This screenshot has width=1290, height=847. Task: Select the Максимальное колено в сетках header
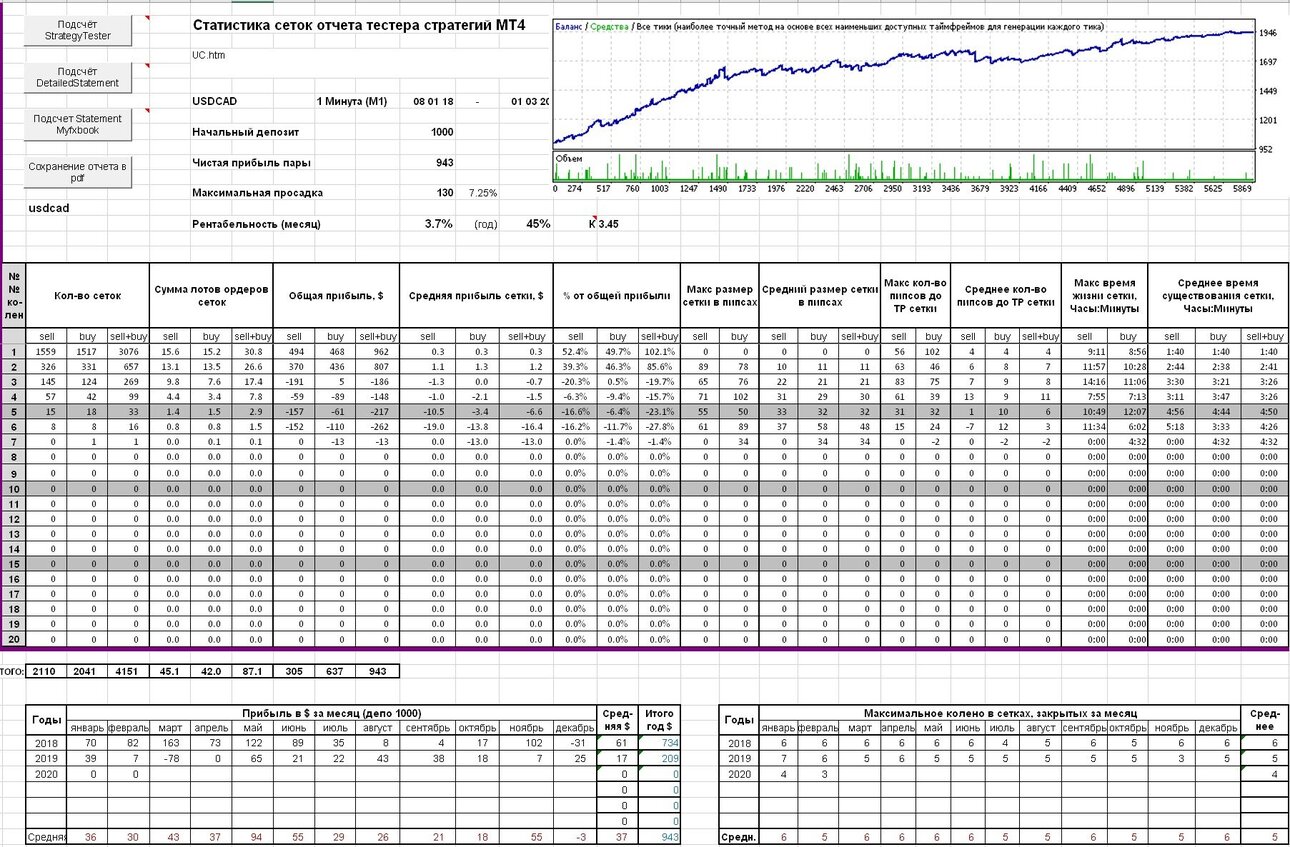pyautogui.click(x=999, y=713)
